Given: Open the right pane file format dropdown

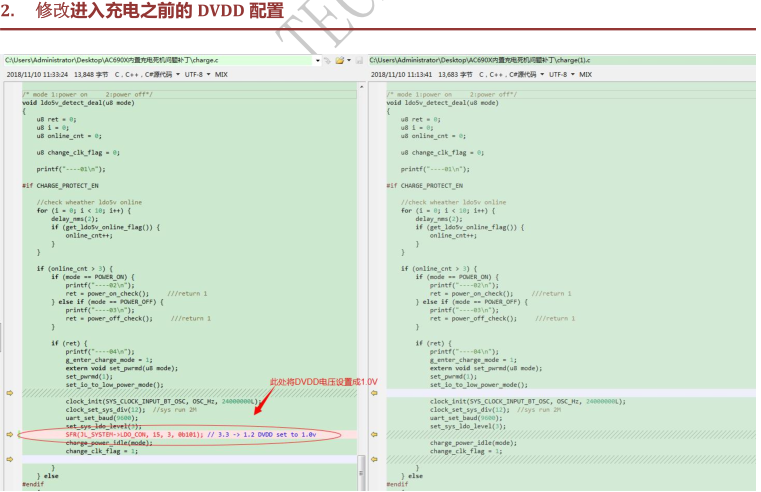Looking at the screenshot, I should pyautogui.click(x=512, y=74).
